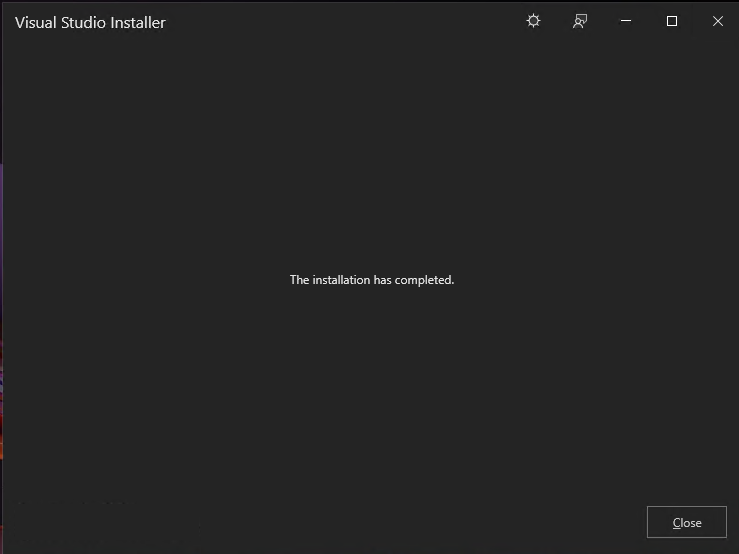Minimize the Visual Studio Installer window

625,21
